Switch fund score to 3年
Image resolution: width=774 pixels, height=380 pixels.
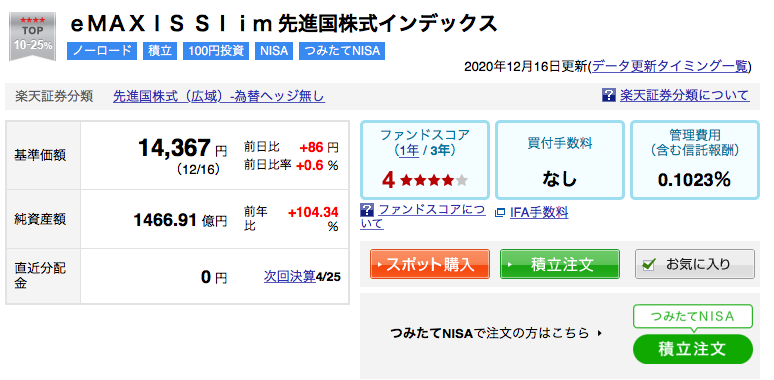437,151
